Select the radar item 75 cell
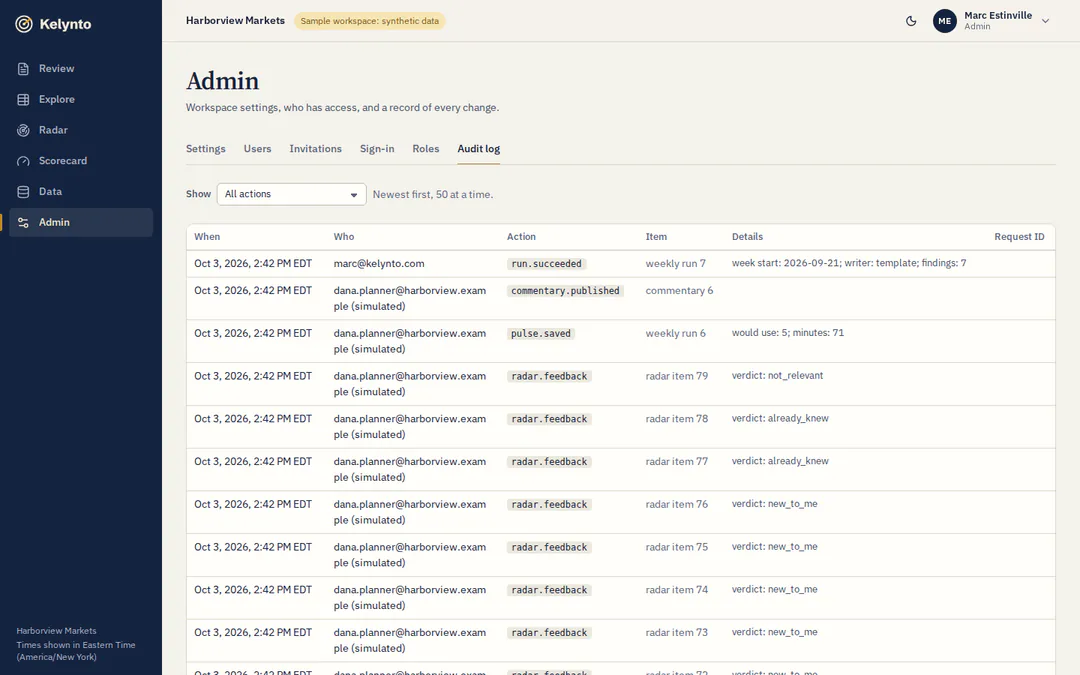The height and width of the screenshot is (675, 1080). [x=676, y=547]
